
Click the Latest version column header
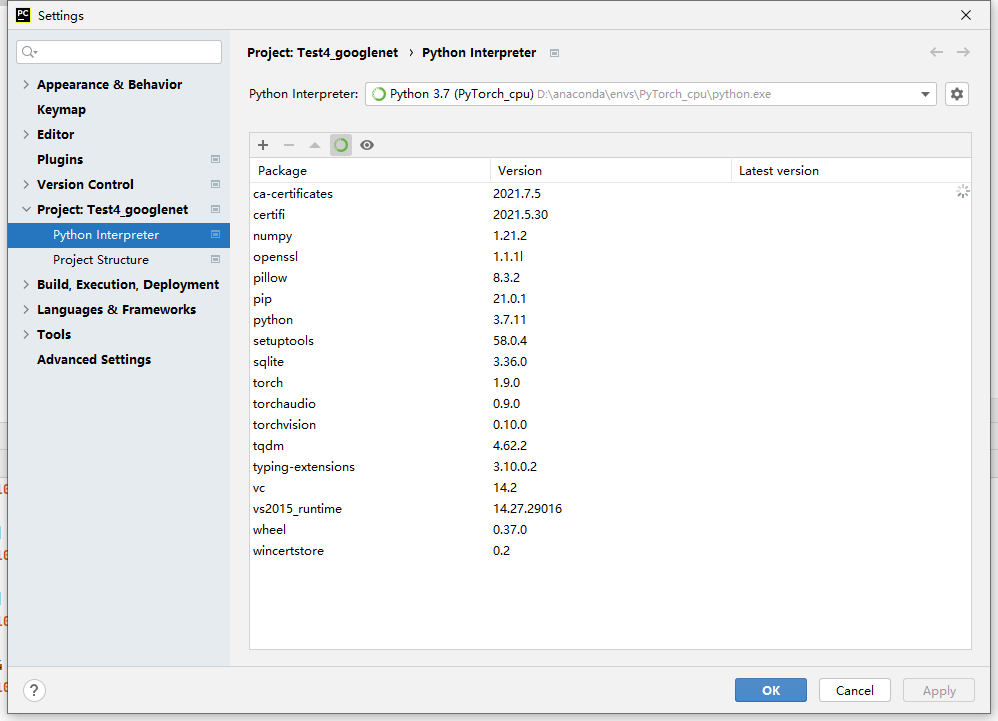[x=851, y=171]
